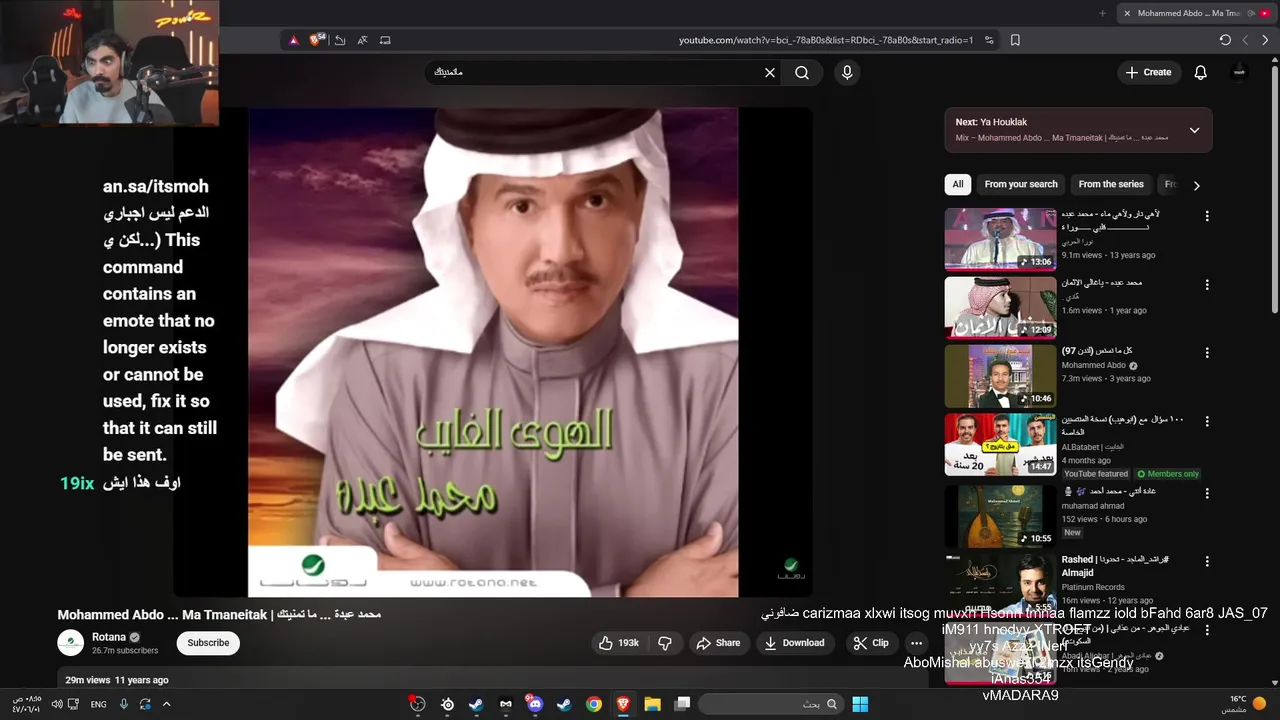Open more actions three-dot button below video

click(x=916, y=643)
